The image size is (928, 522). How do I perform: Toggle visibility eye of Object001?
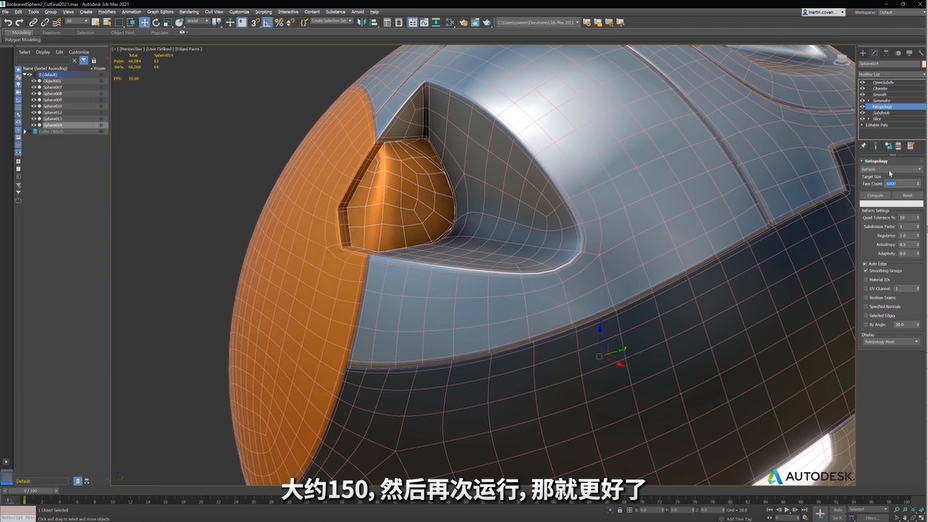[34, 81]
